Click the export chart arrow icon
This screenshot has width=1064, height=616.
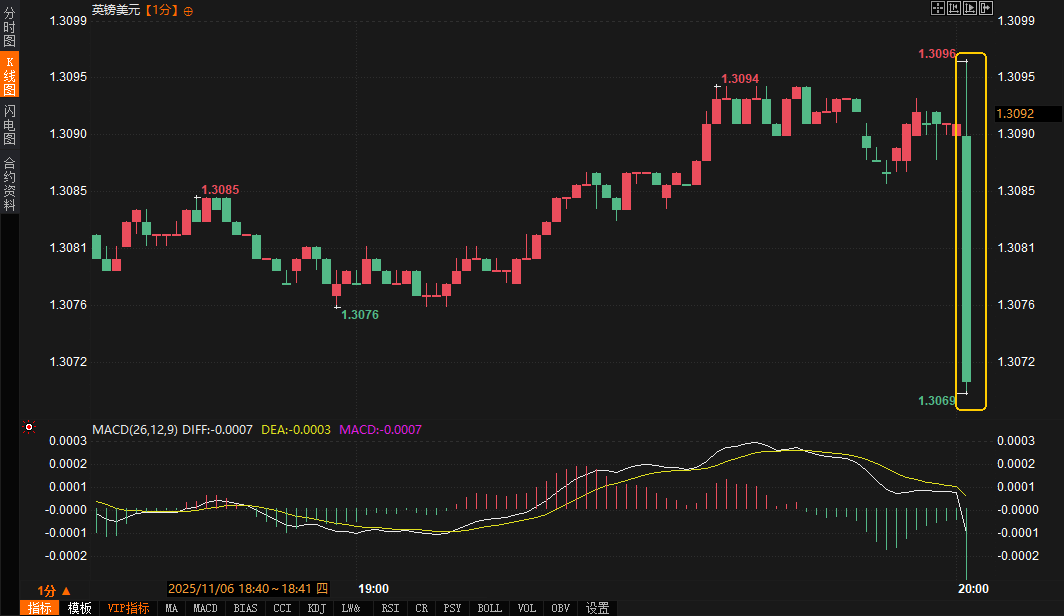pyautogui.click(x=986, y=8)
